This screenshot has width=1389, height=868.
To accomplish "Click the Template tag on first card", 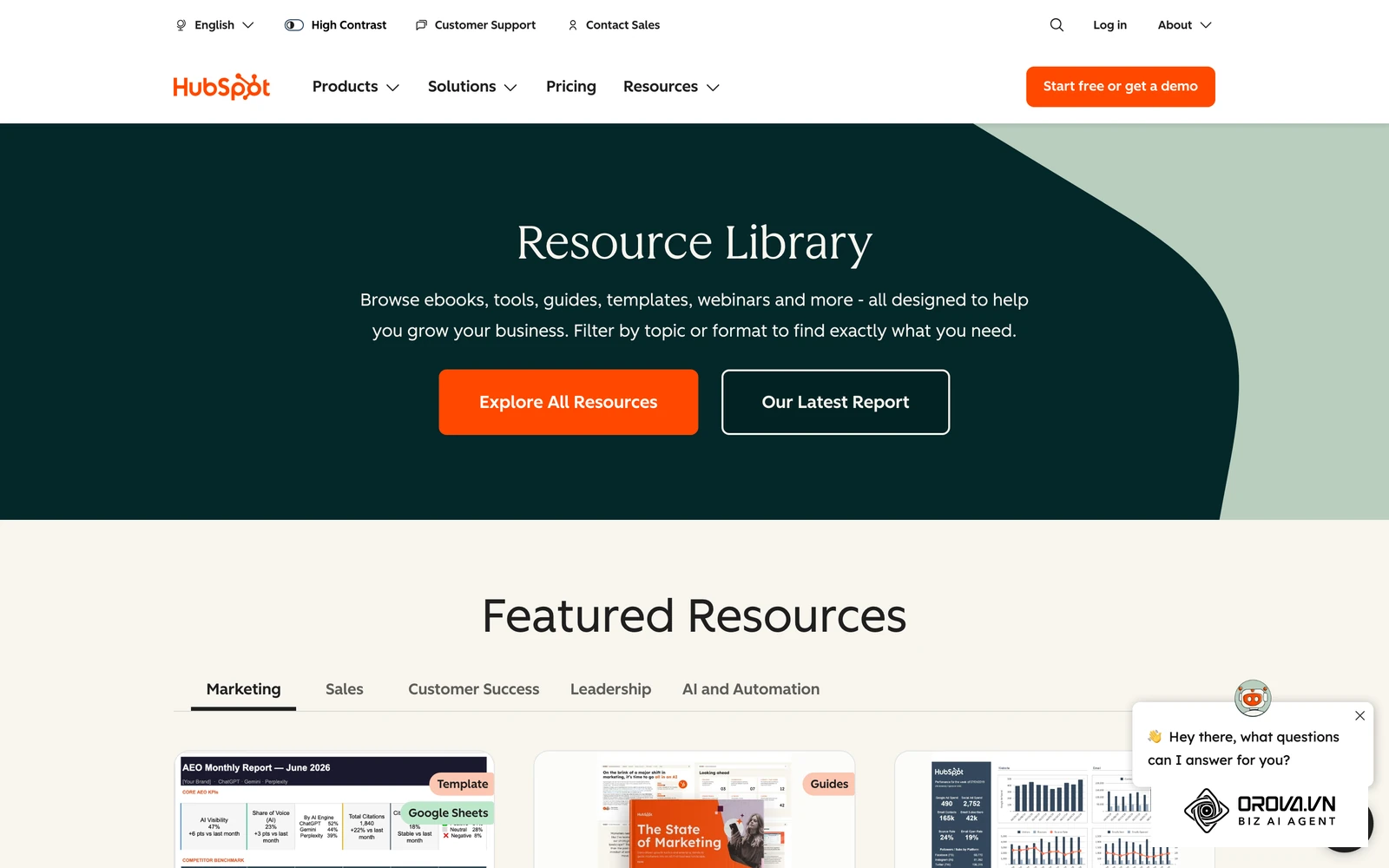I will (463, 784).
